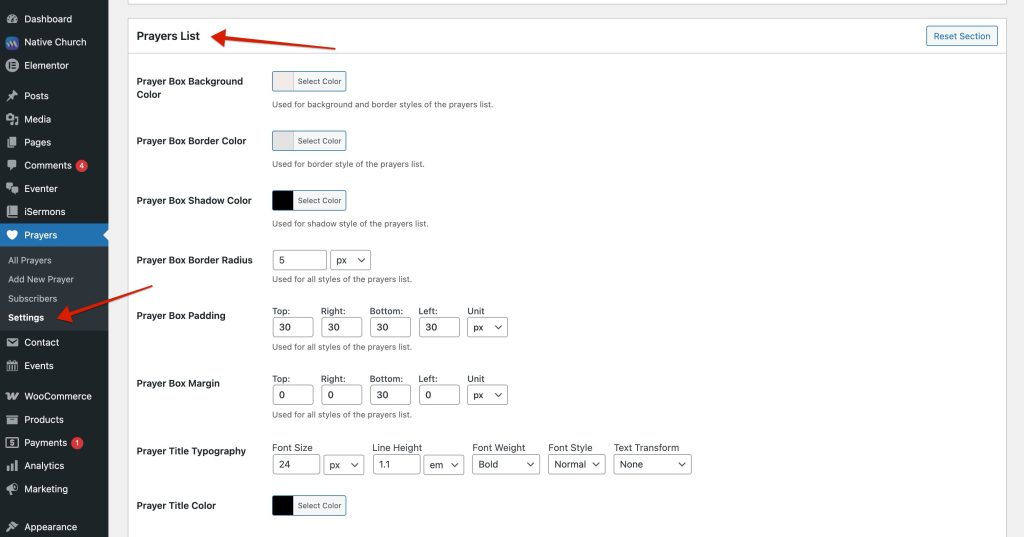This screenshot has height=537, width=1024.
Task: Open Font Weight Bold dropdown
Action: pyautogui.click(x=506, y=464)
